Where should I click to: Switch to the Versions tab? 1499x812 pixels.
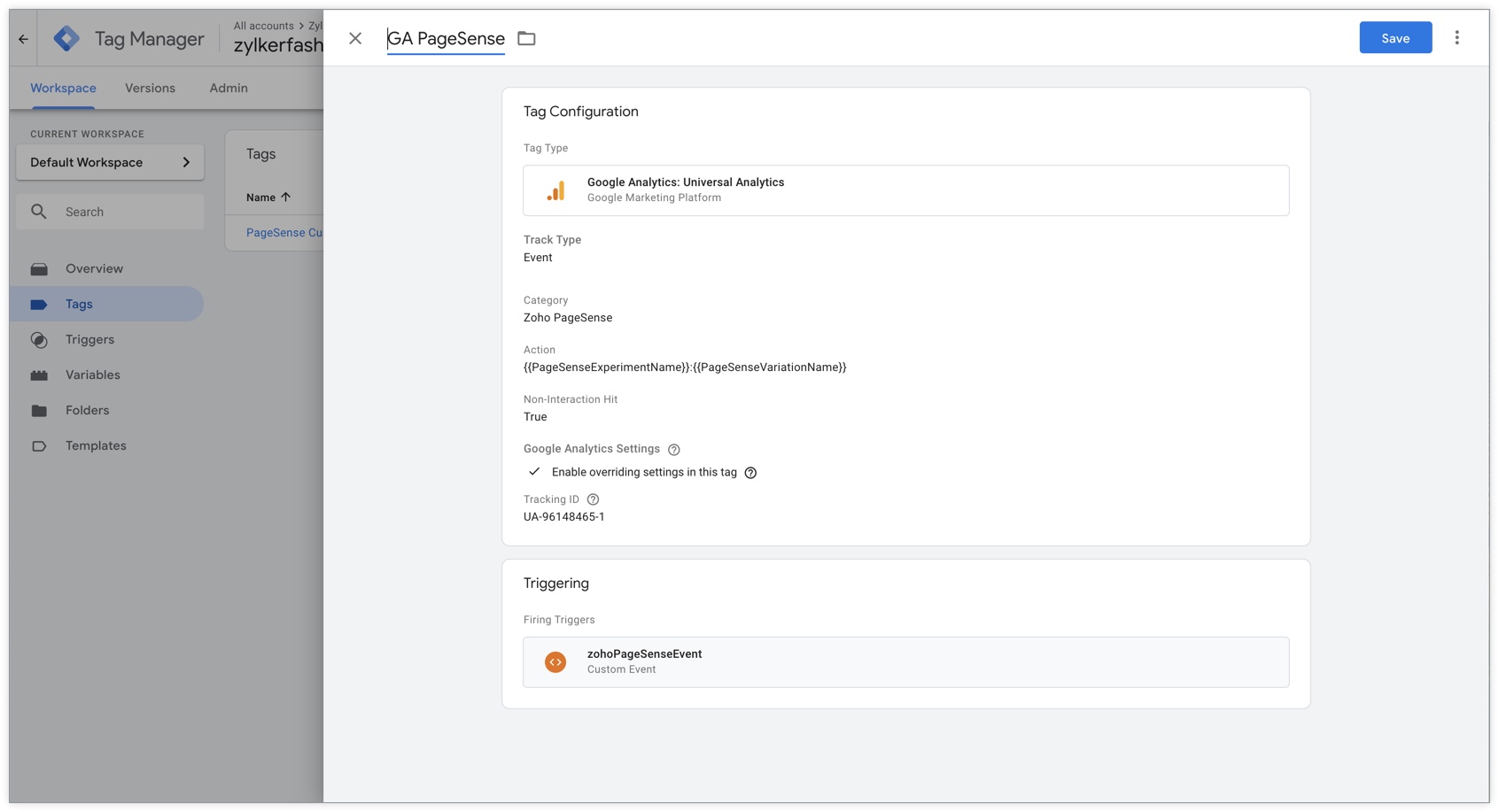click(x=150, y=89)
